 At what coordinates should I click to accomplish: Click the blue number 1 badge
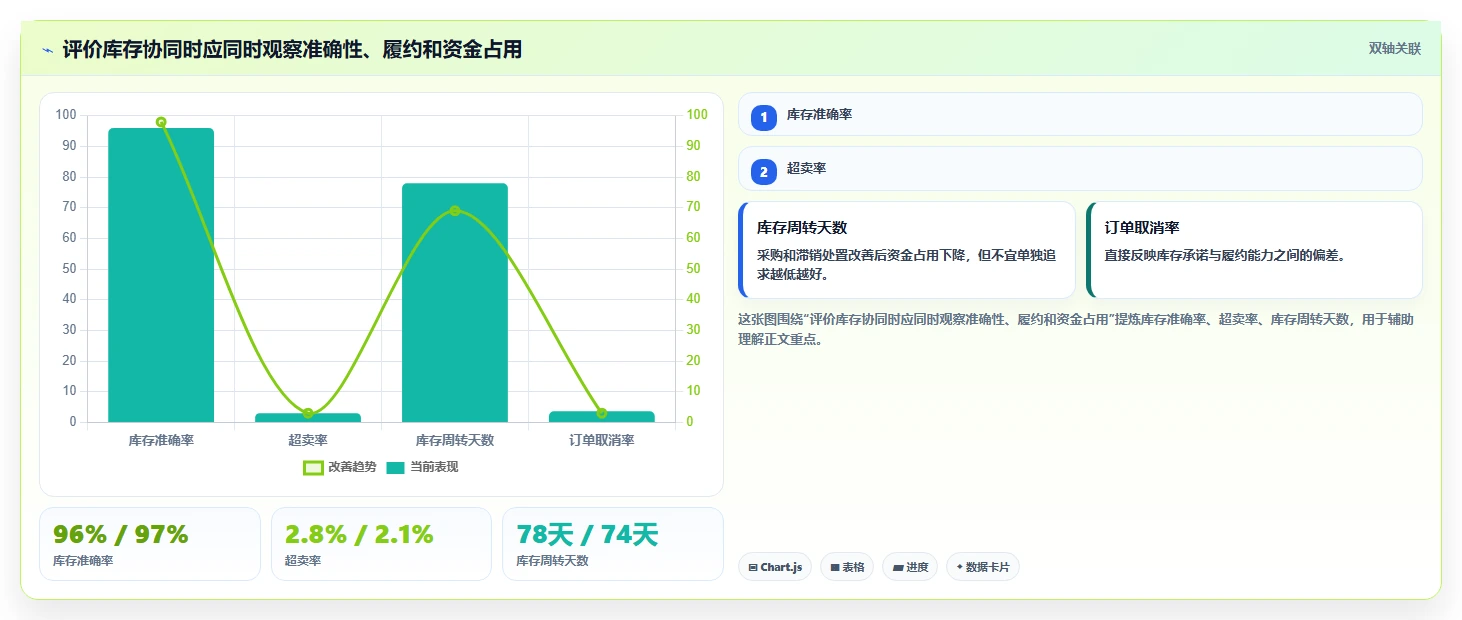(x=764, y=118)
